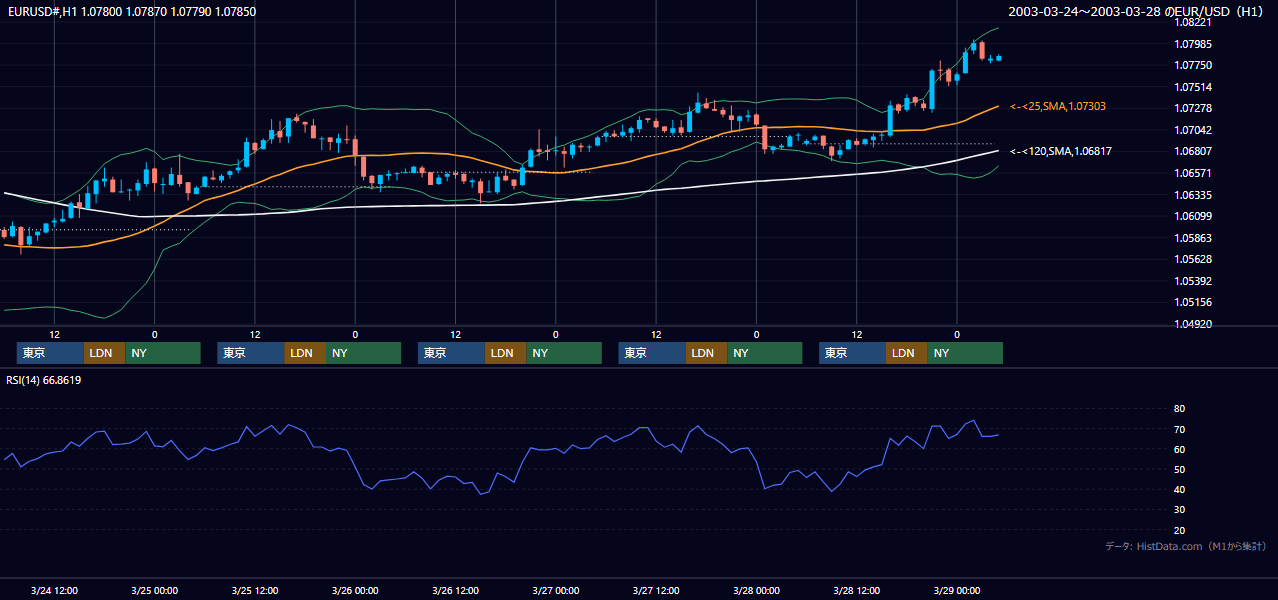Click the NY session box above 3/29 00:00

tap(964, 353)
